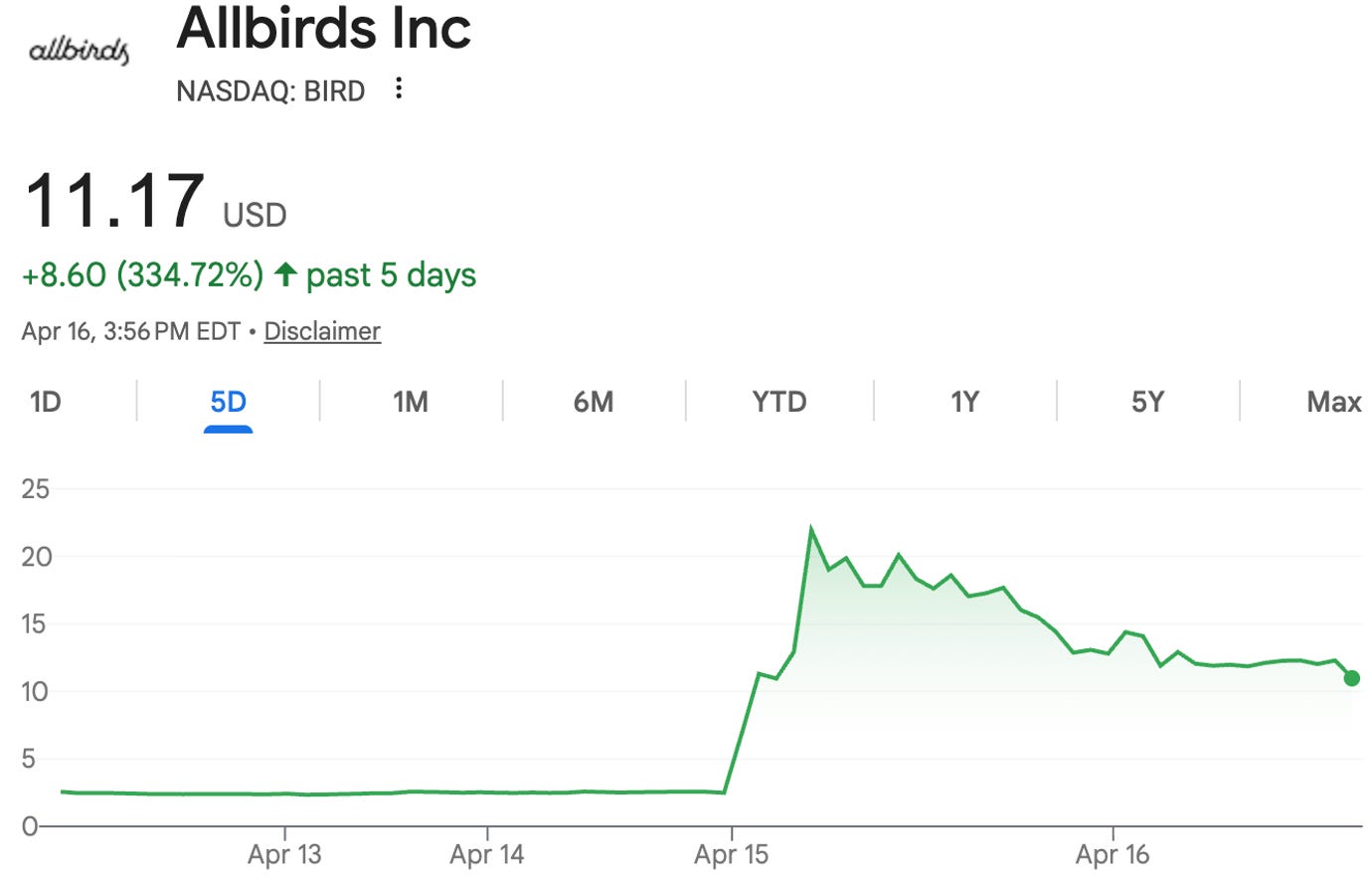Click the Apr 15 date marker

pos(732,854)
